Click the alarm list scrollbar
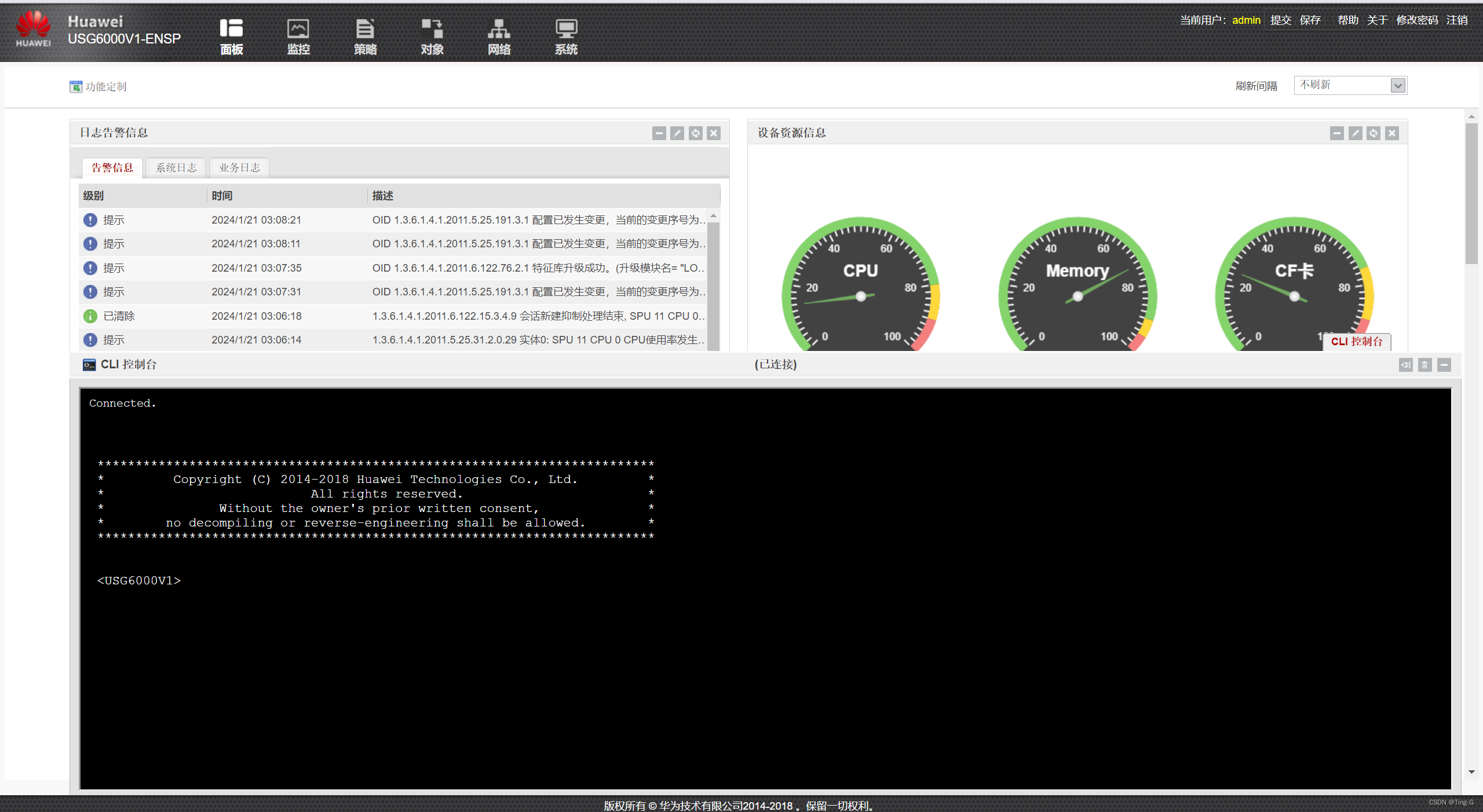Screen dimensions: 1483x812 point(714,284)
